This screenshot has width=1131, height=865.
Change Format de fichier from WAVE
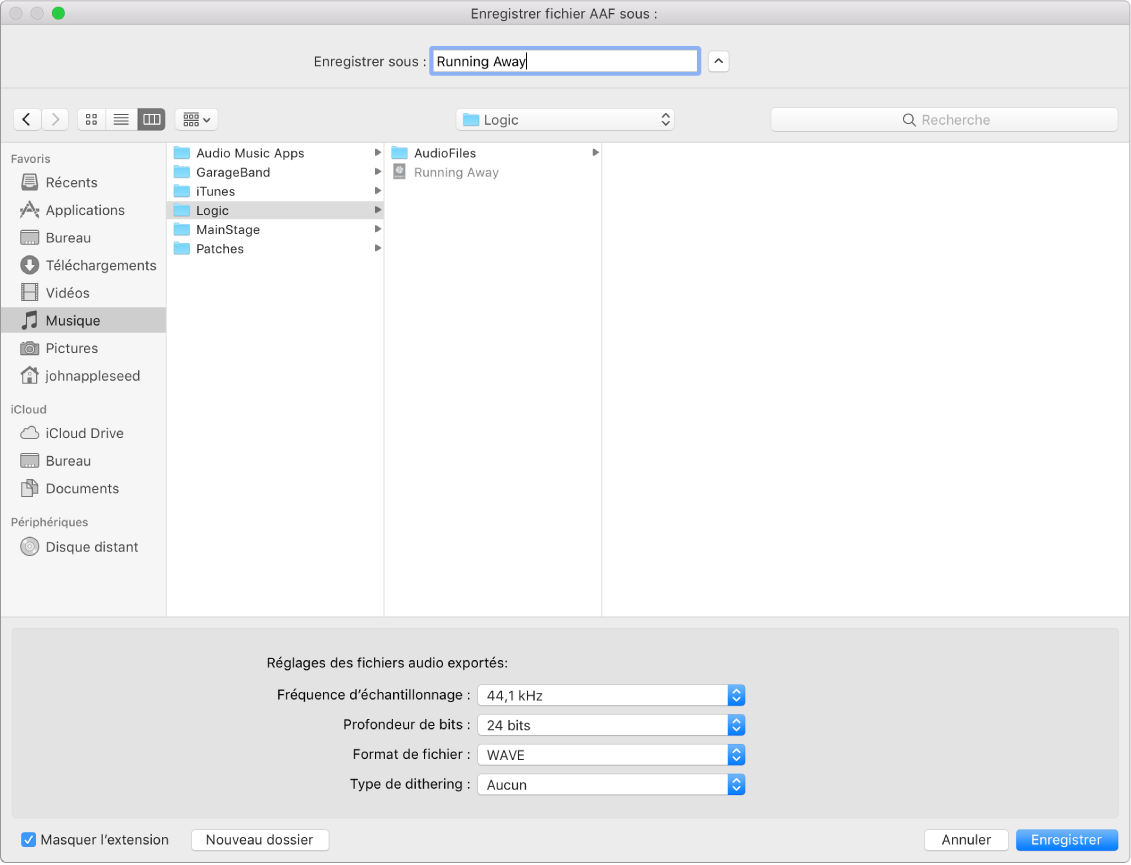[x=611, y=755]
